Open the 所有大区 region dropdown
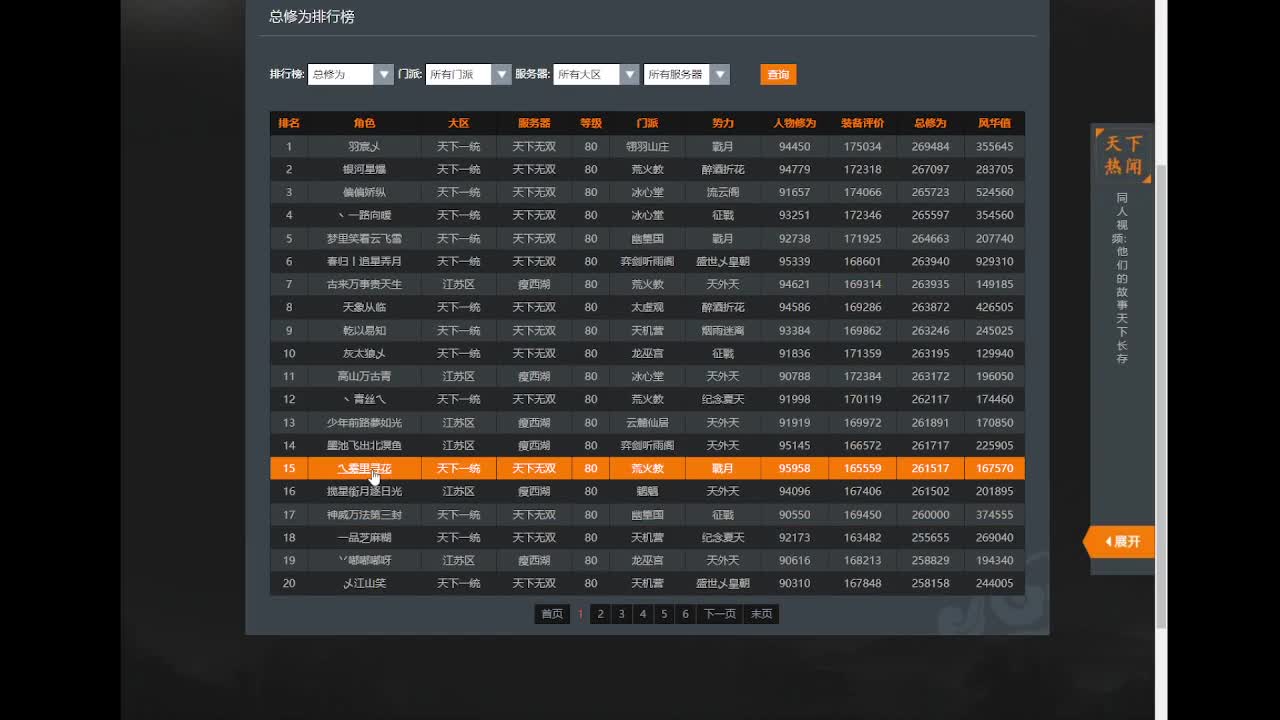Screen dimensions: 1280x720 click(596, 74)
